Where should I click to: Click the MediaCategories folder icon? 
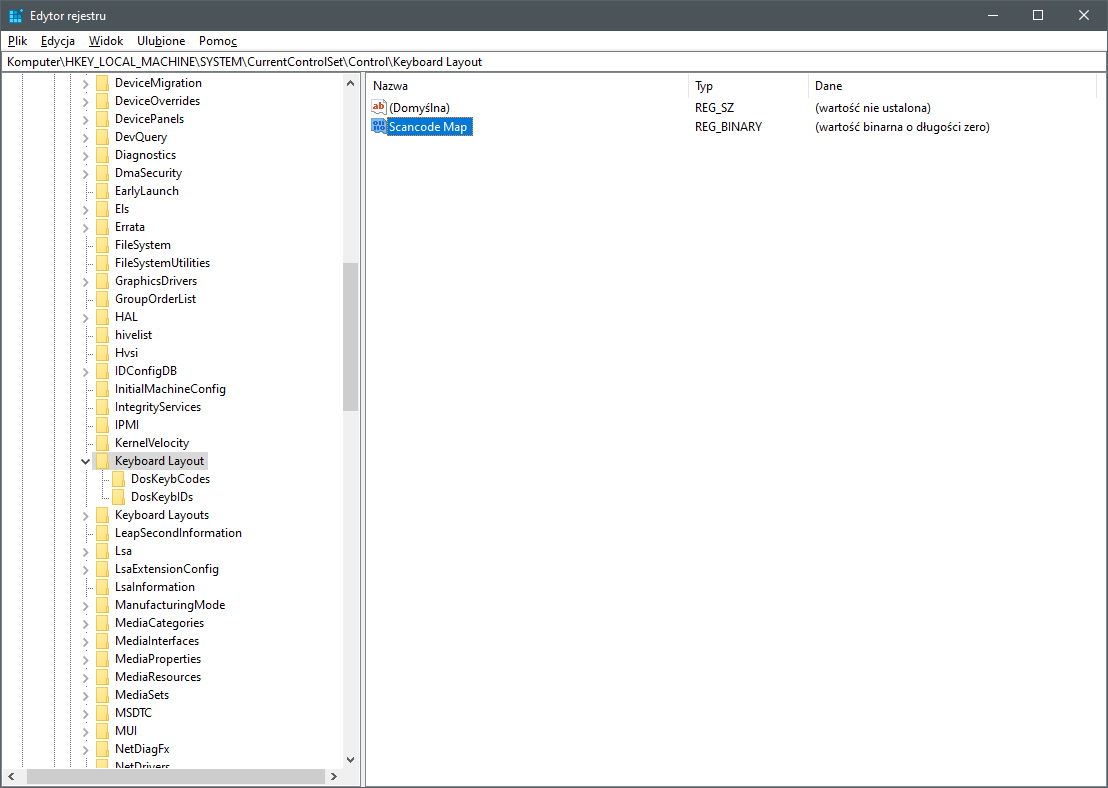[102, 623]
